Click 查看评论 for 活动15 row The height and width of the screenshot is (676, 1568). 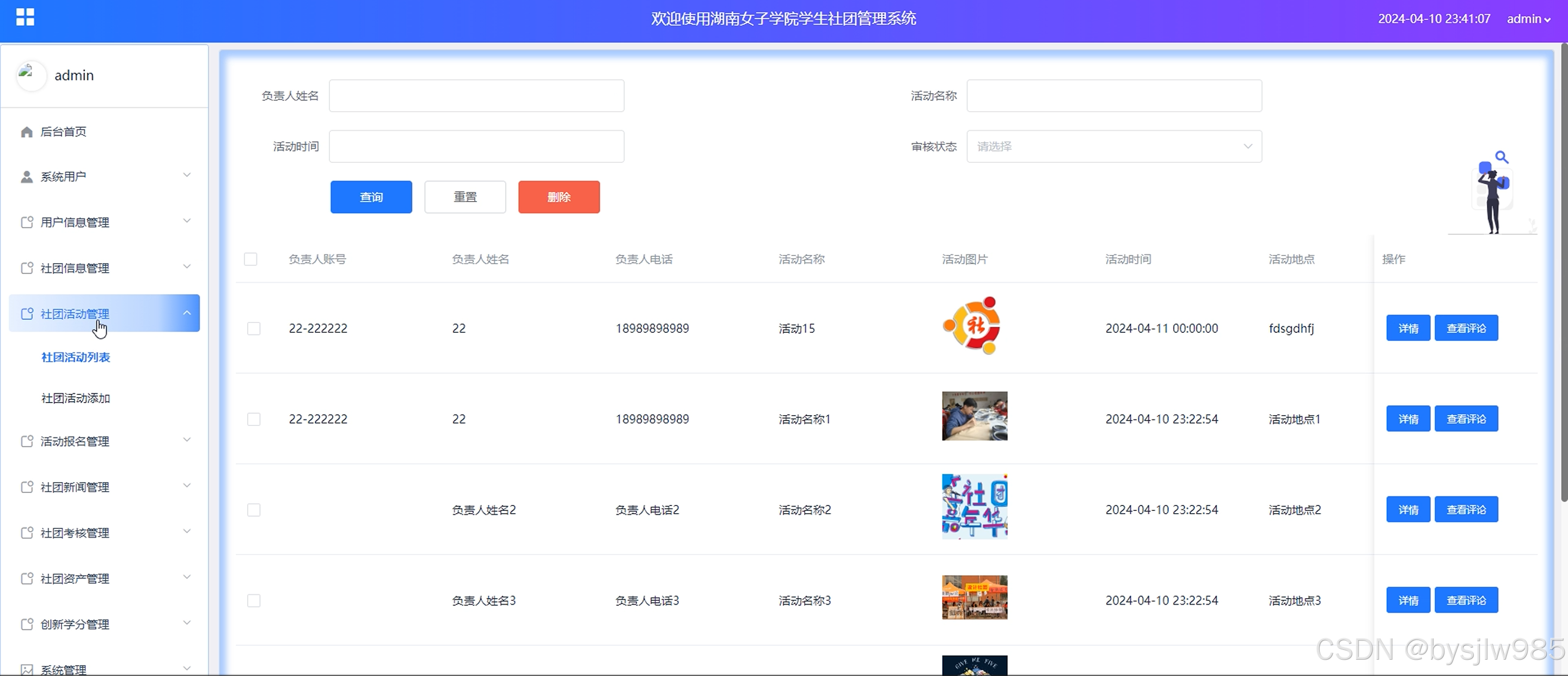(1466, 328)
